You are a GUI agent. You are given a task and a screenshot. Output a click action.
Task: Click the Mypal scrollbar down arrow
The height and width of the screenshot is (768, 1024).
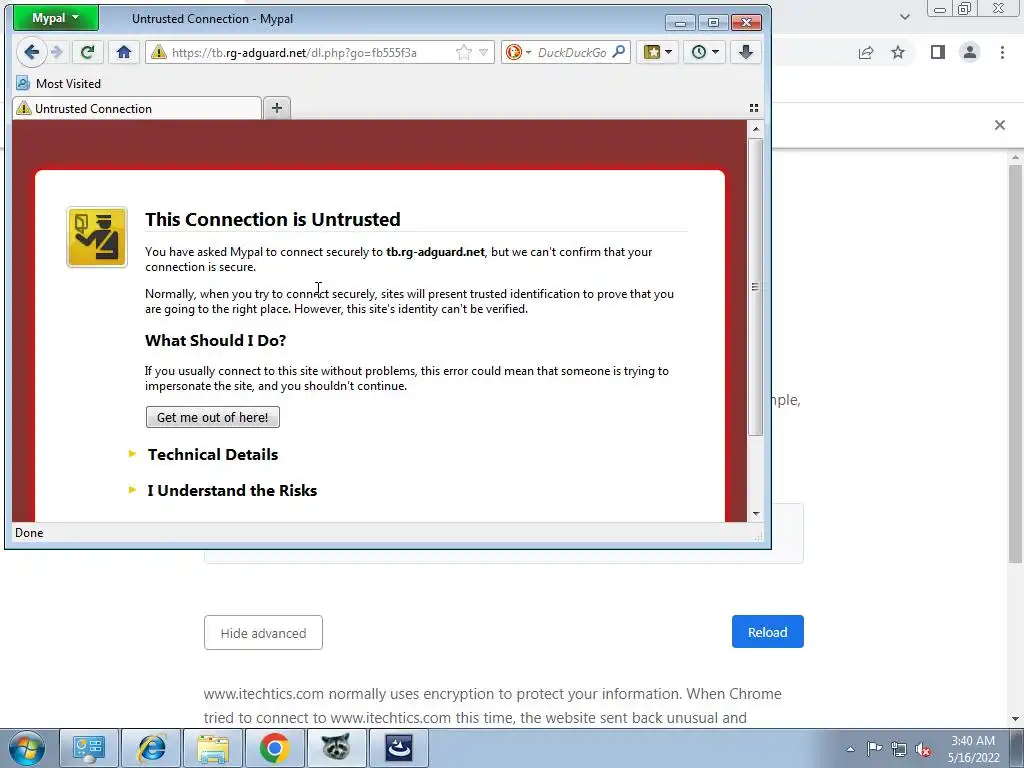coord(756,514)
